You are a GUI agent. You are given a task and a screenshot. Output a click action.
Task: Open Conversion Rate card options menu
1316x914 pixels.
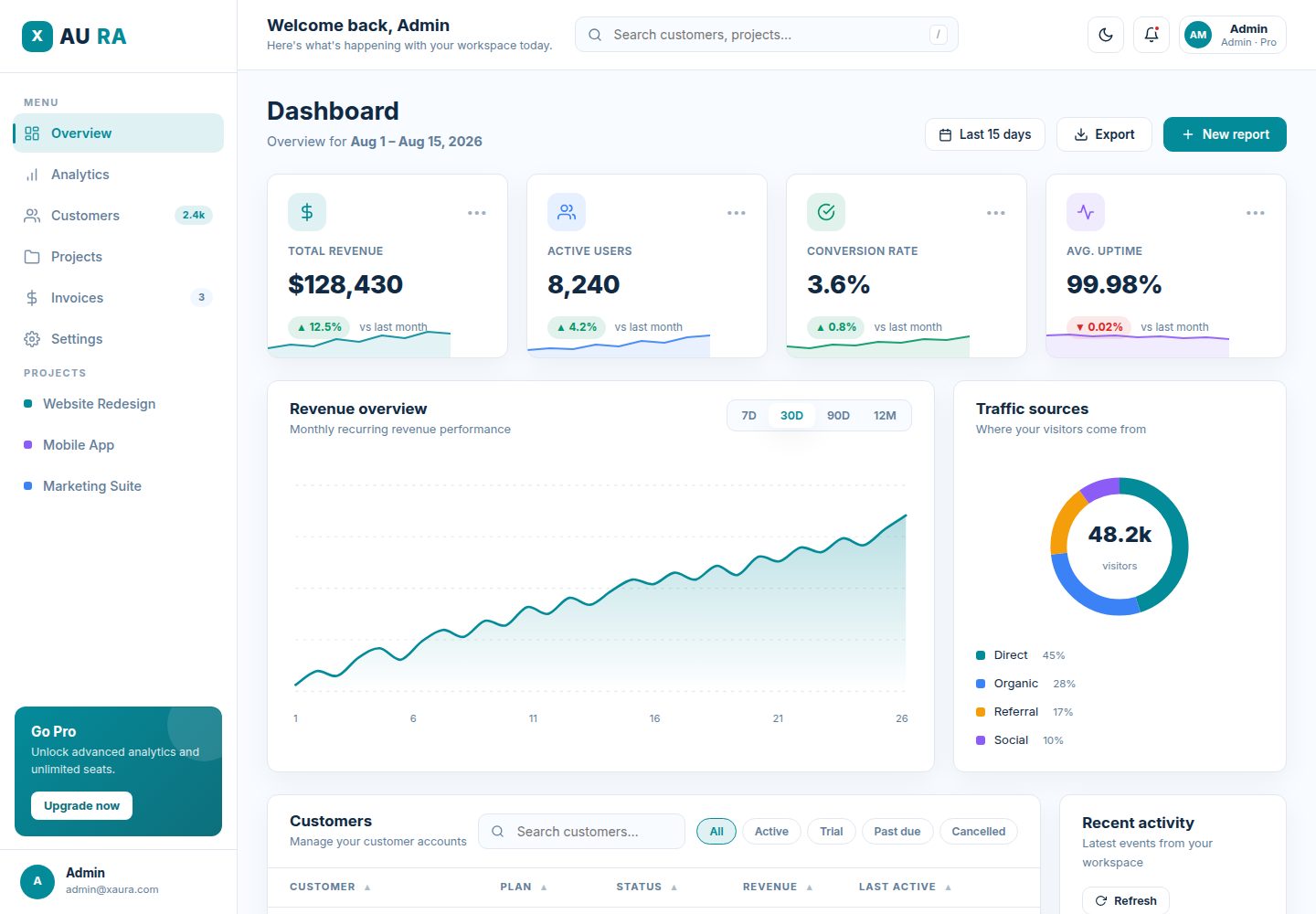point(996,213)
